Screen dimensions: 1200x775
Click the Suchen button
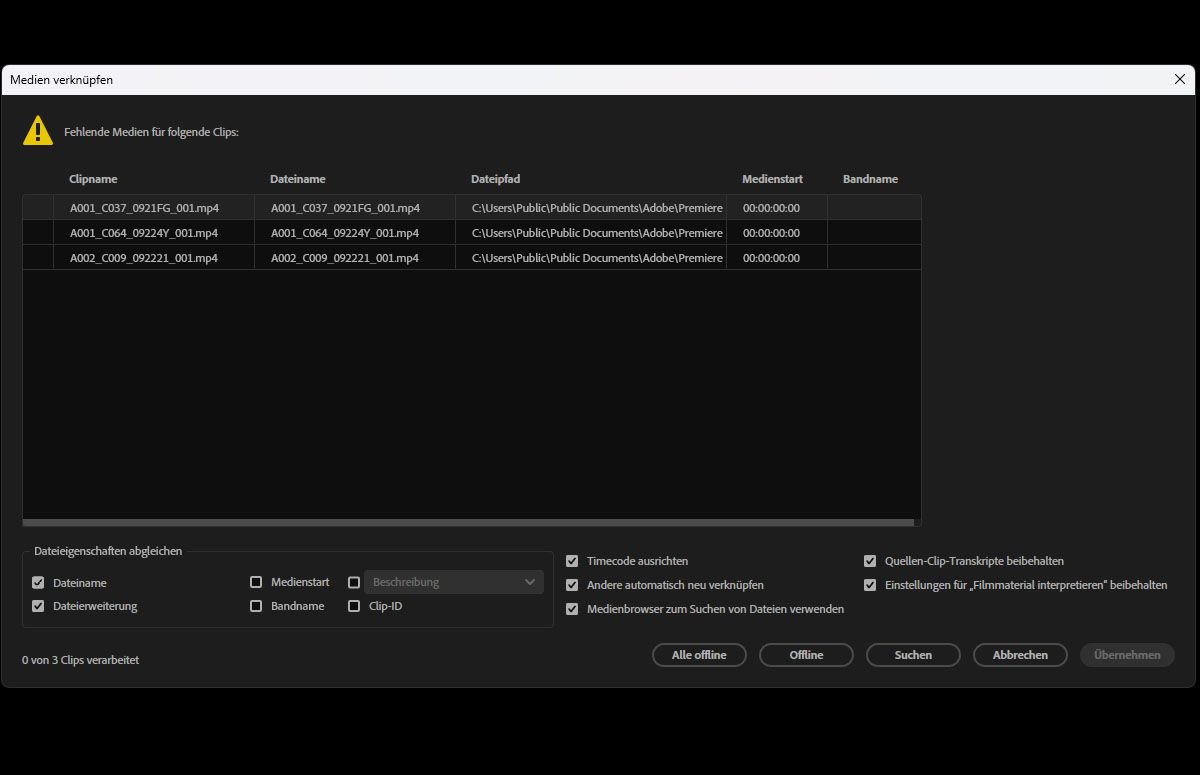pyautogui.click(x=913, y=655)
